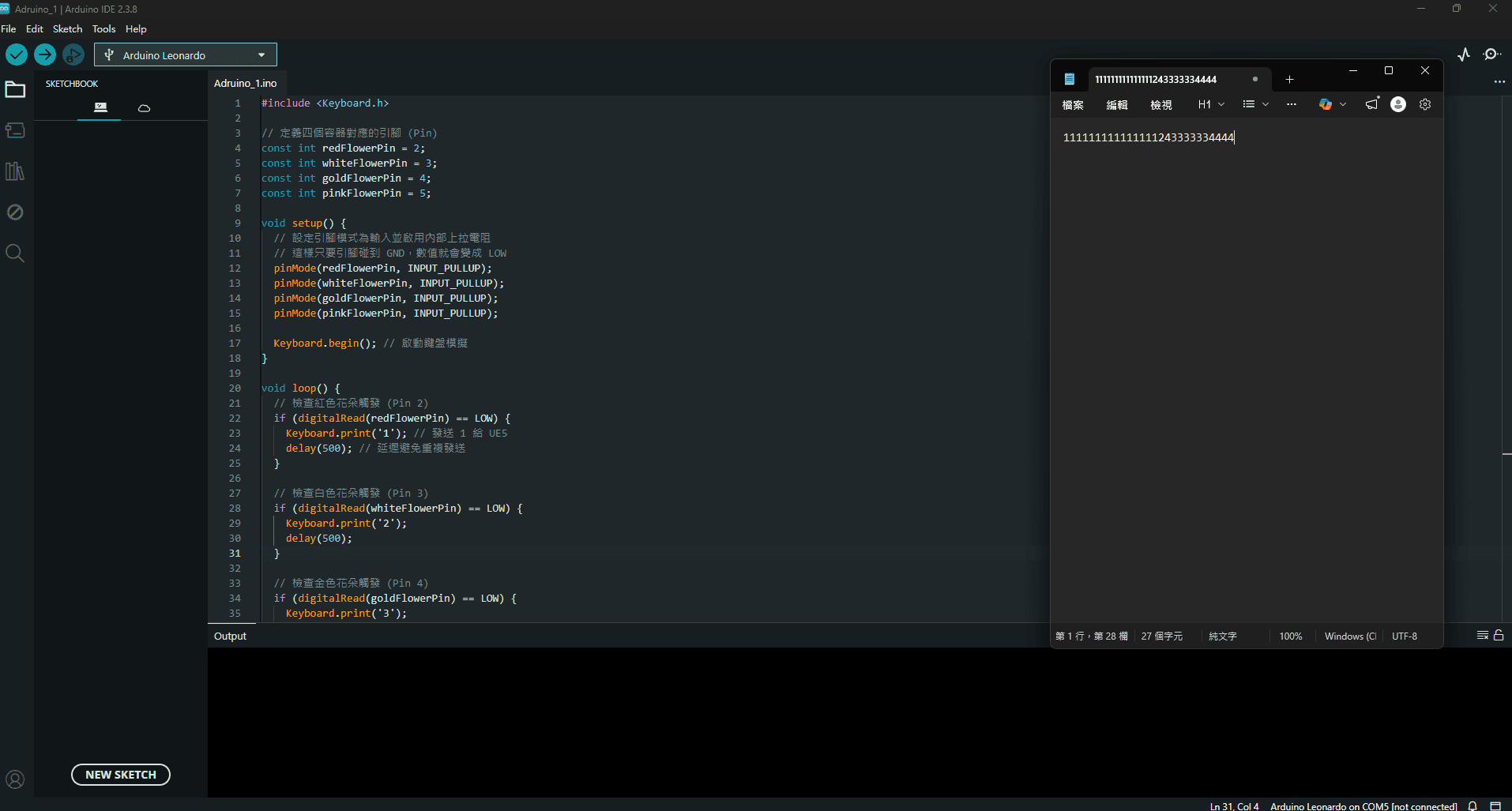Open the Sketchbook folder icon in sidebar

tap(15, 89)
